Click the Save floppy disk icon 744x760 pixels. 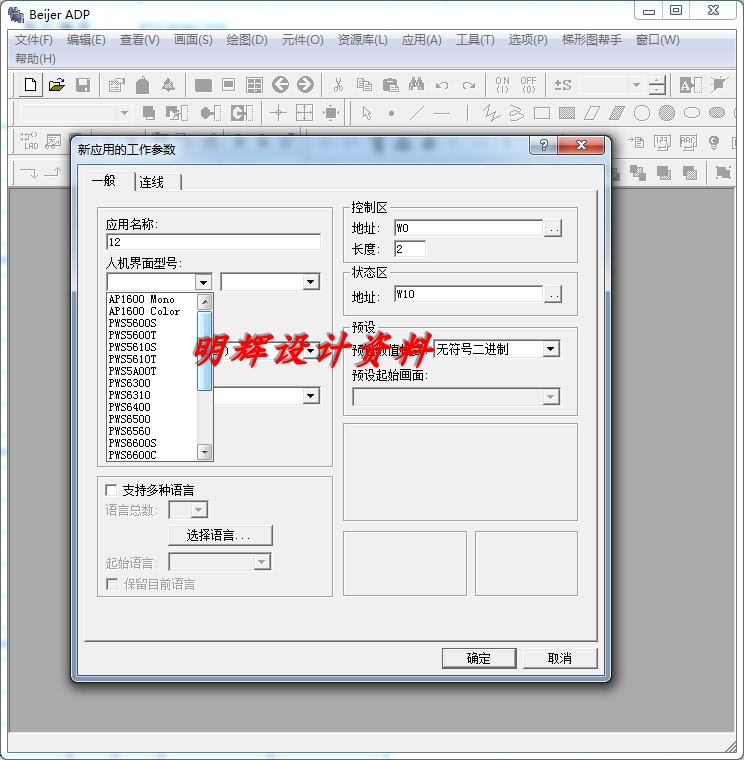83,85
